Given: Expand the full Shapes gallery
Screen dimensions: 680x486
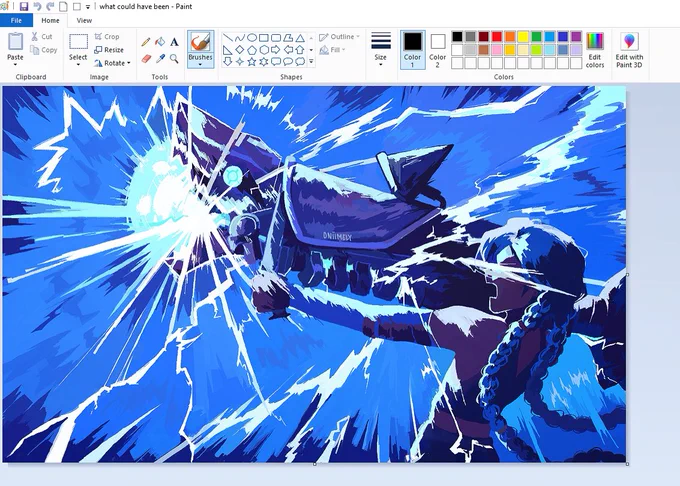Looking at the screenshot, I should [x=311, y=62].
